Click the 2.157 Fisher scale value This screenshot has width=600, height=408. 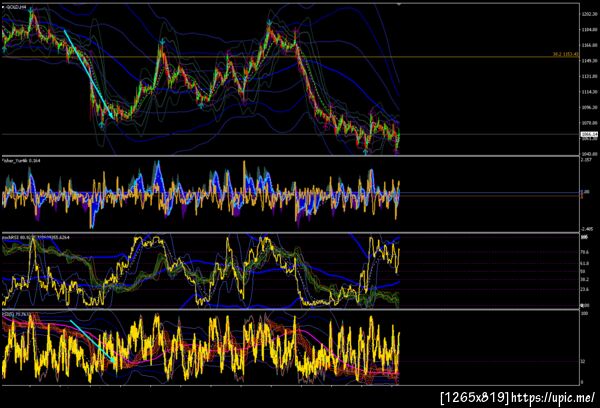click(x=586, y=160)
